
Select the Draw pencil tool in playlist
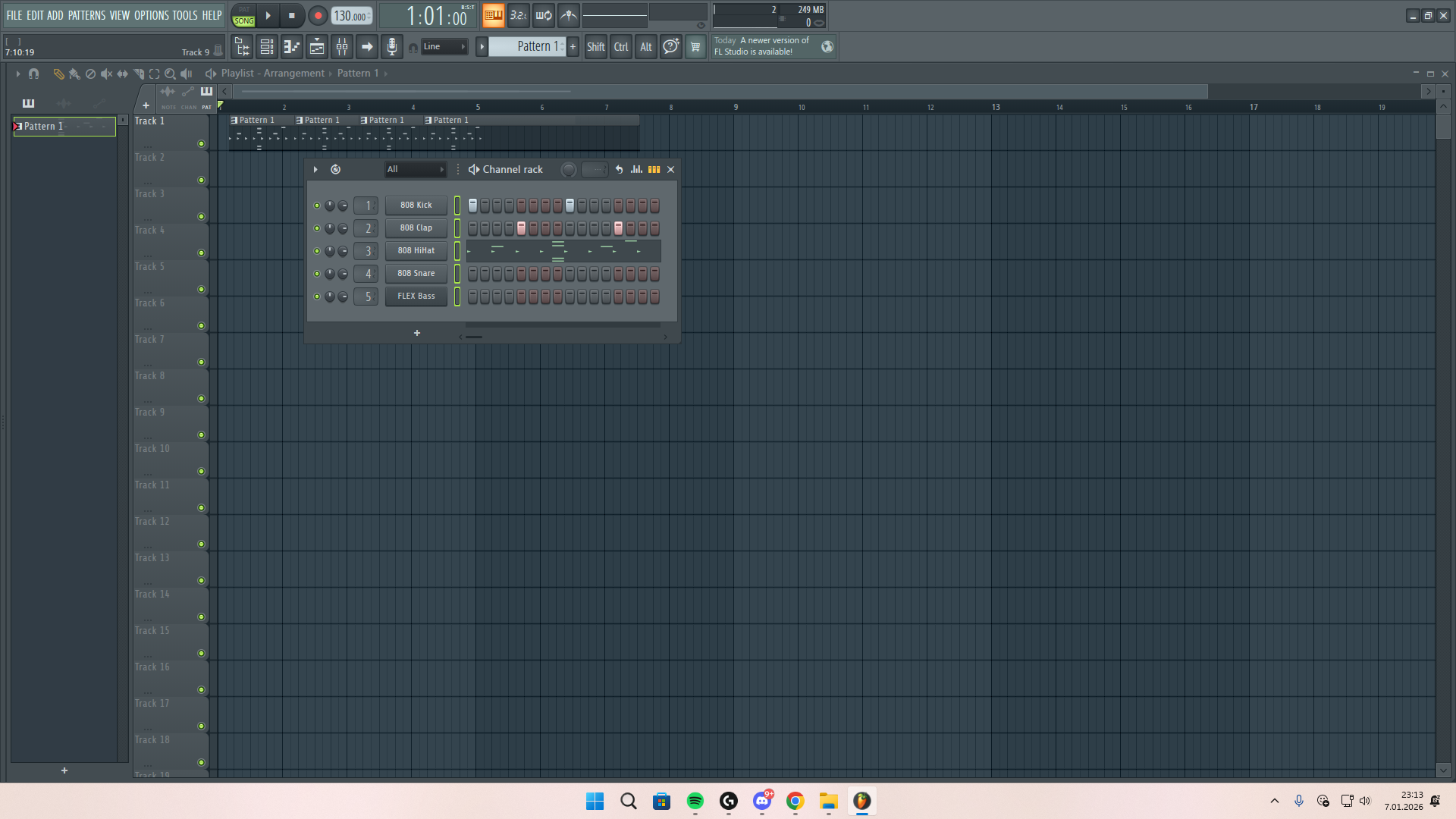point(58,74)
